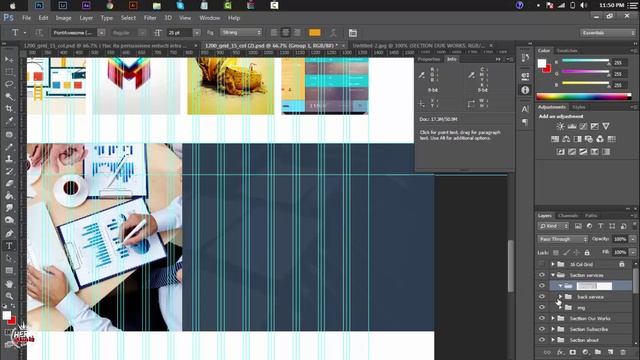Viewport: 640px width, 360px height.
Task: Select the Zoom tool
Action: (x=9, y=296)
